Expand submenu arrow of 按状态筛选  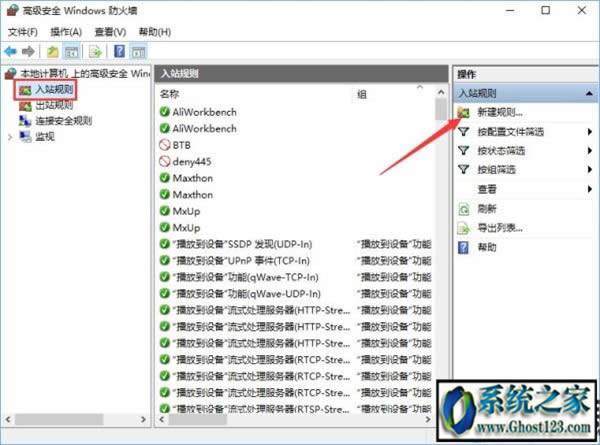click(590, 151)
